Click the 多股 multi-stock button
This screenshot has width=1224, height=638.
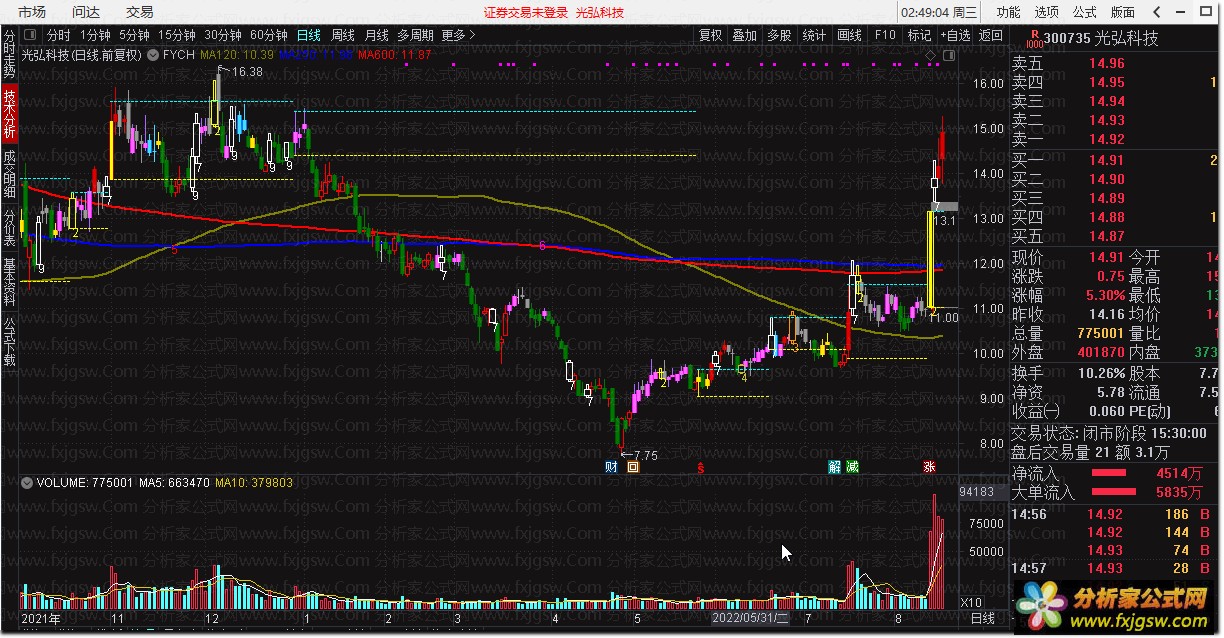click(x=779, y=35)
